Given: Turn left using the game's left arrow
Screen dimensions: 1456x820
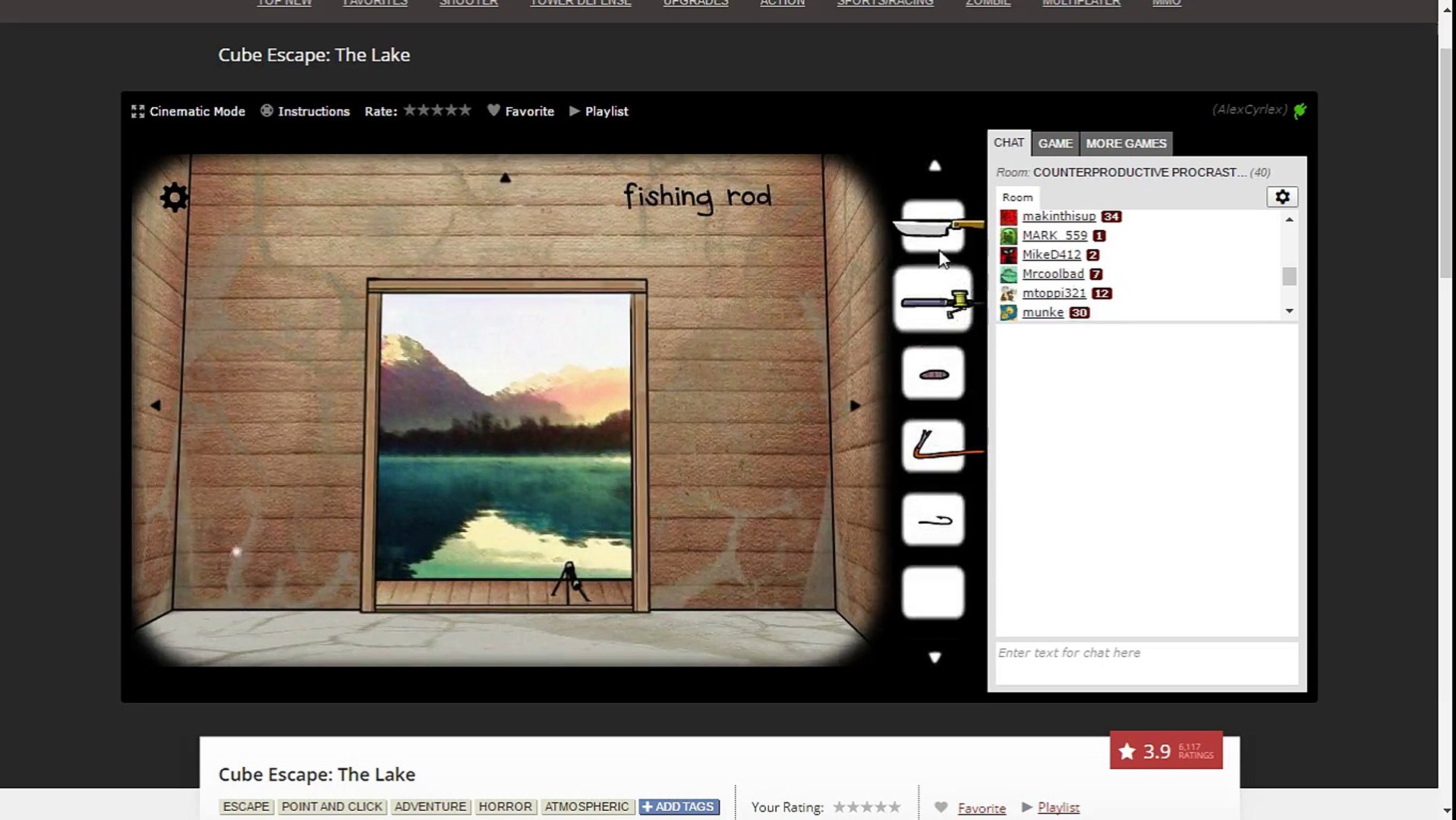Looking at the screenshot, I should pos(156,405).
